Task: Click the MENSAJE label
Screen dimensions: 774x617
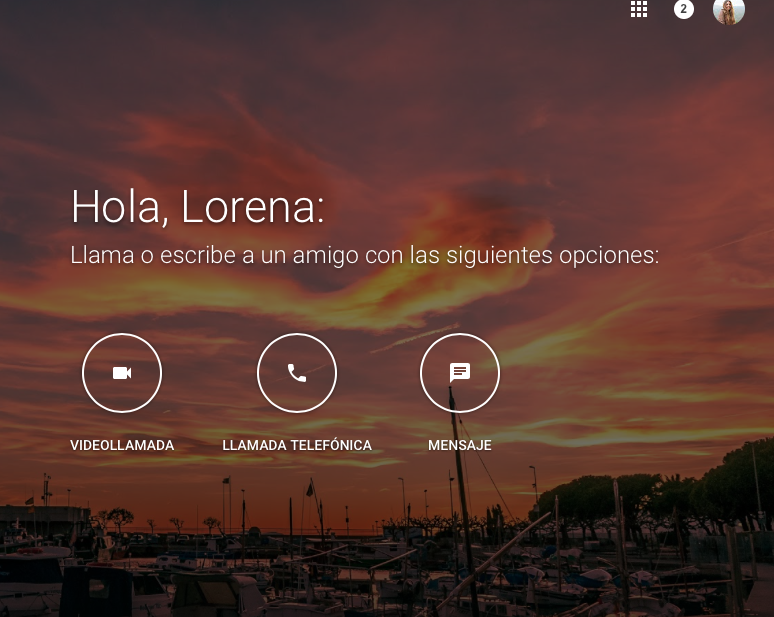Action: click(x=460, y=445)
